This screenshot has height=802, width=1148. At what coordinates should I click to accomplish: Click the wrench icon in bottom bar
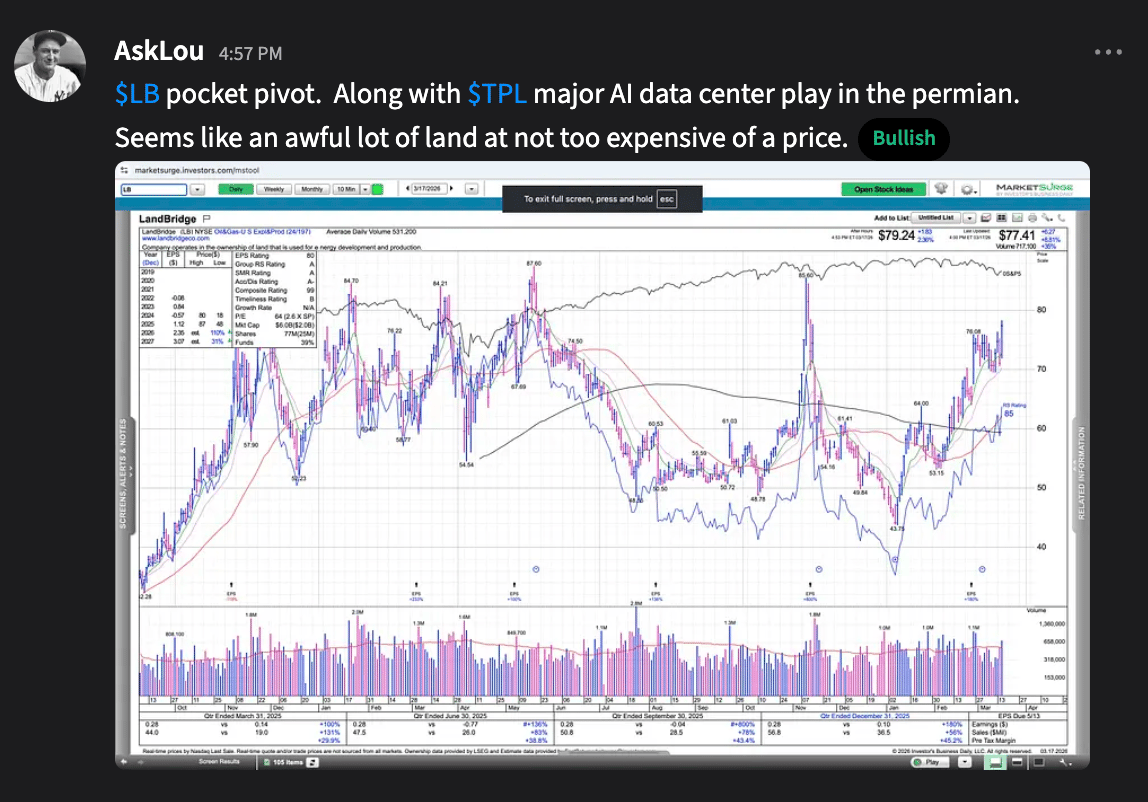coord(1065,762)
